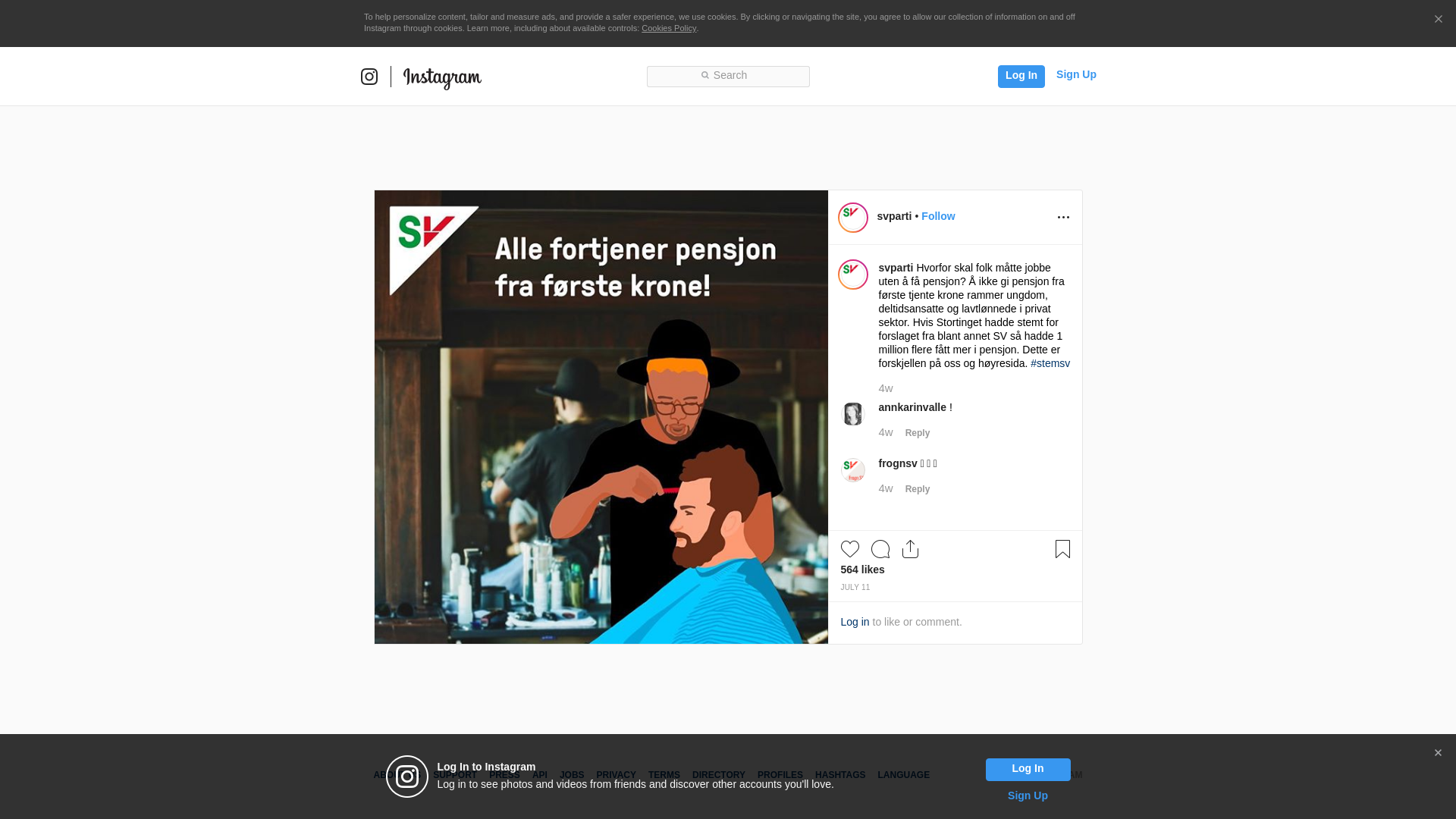
Task: Click svparti avatar beside the caption
Action: pyautogui.click(x=853, y=275)
